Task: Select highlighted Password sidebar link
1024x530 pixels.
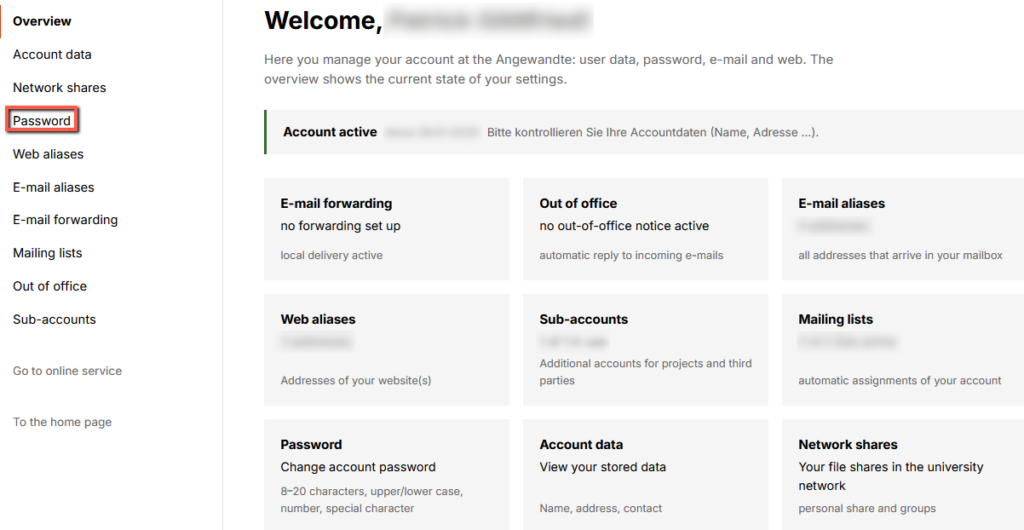Action: [42, 121]
